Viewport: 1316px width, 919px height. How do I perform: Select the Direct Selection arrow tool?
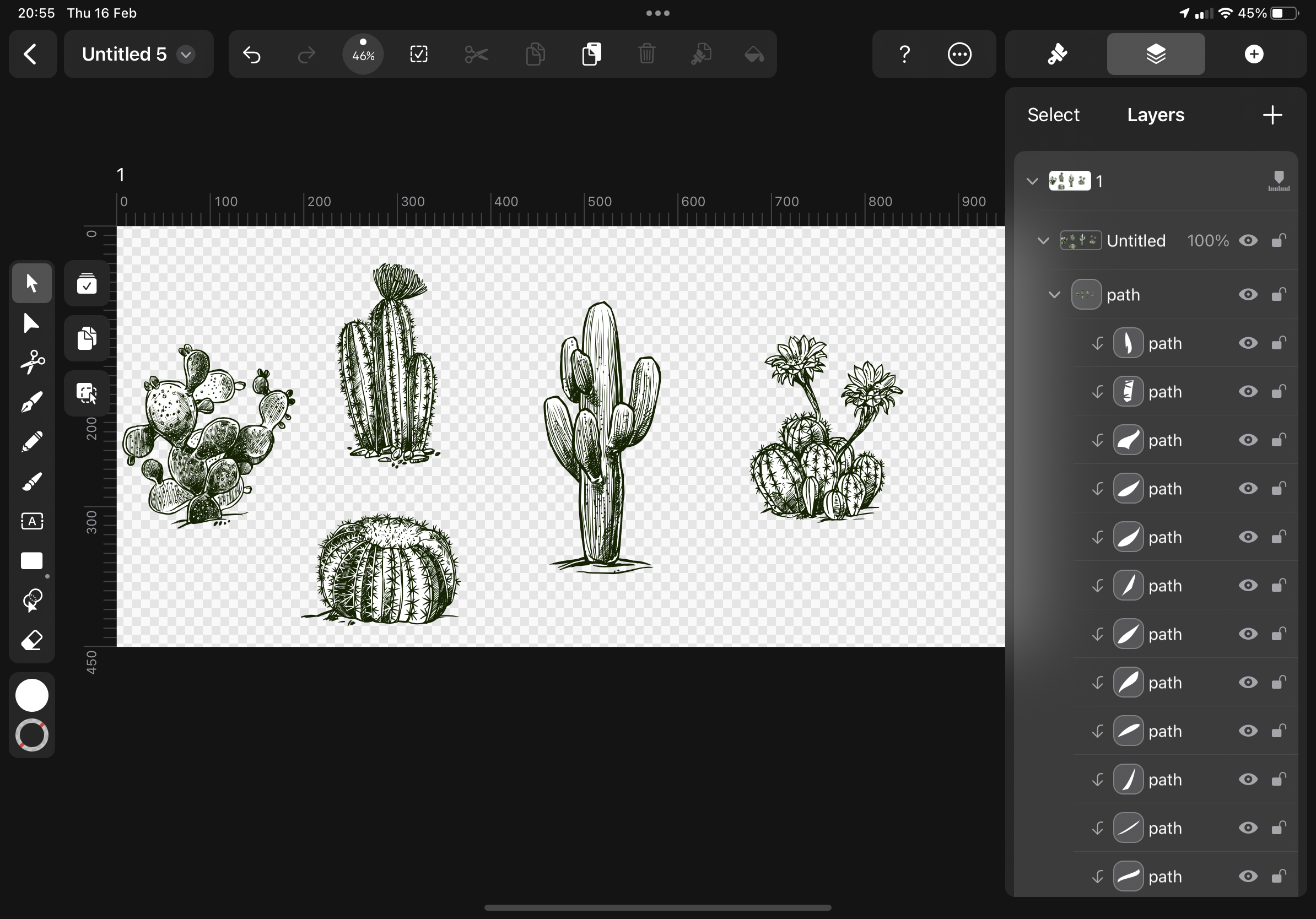[32, 323]
